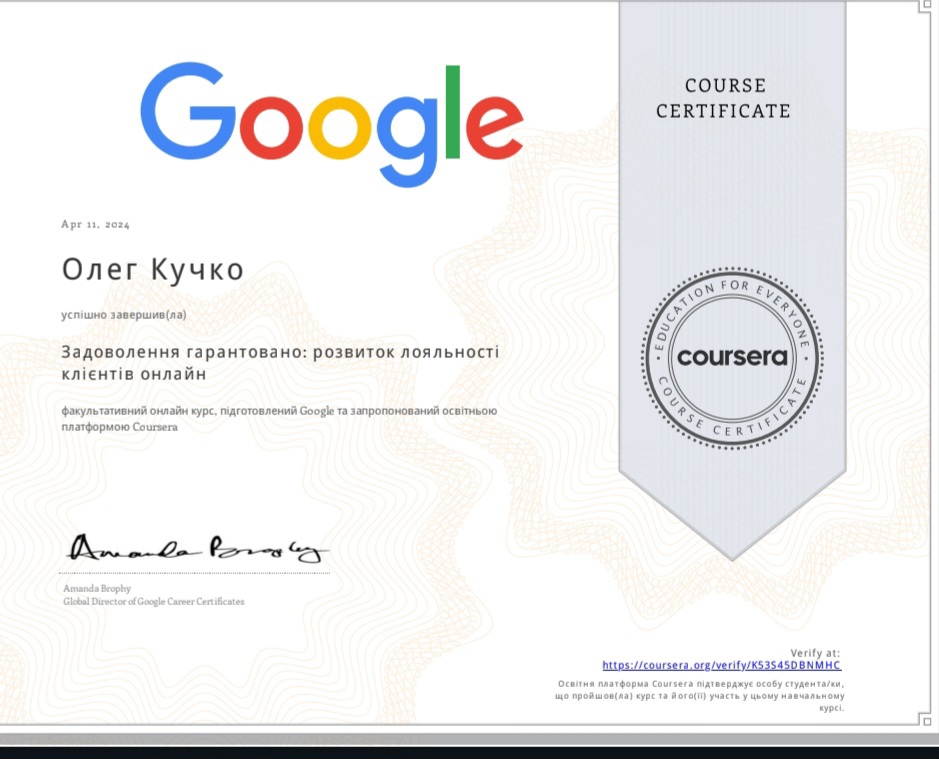Click the Google logo
939x759 pixels.
point(332,124)
